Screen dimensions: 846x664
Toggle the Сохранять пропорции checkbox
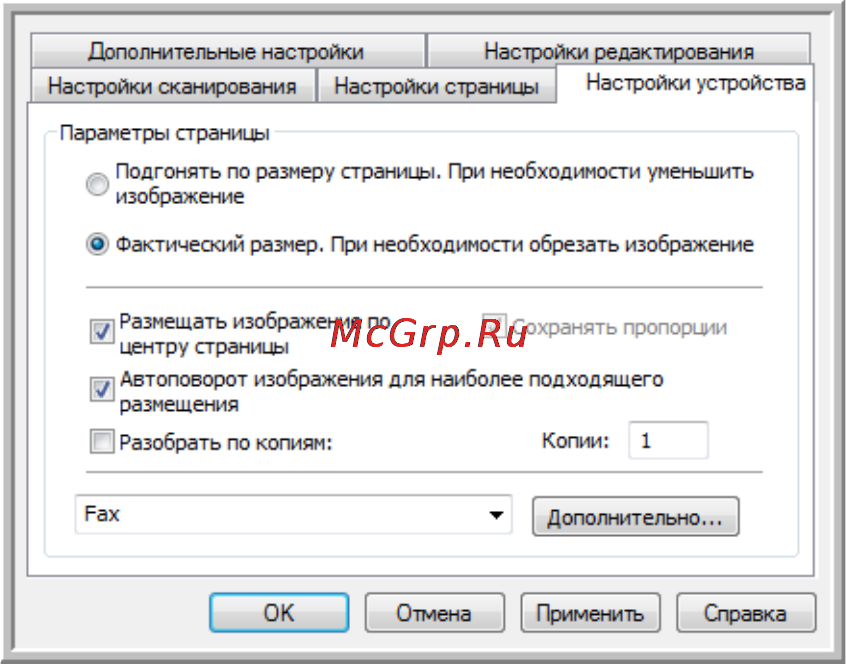pyautogui.click(x=495, y=326)
